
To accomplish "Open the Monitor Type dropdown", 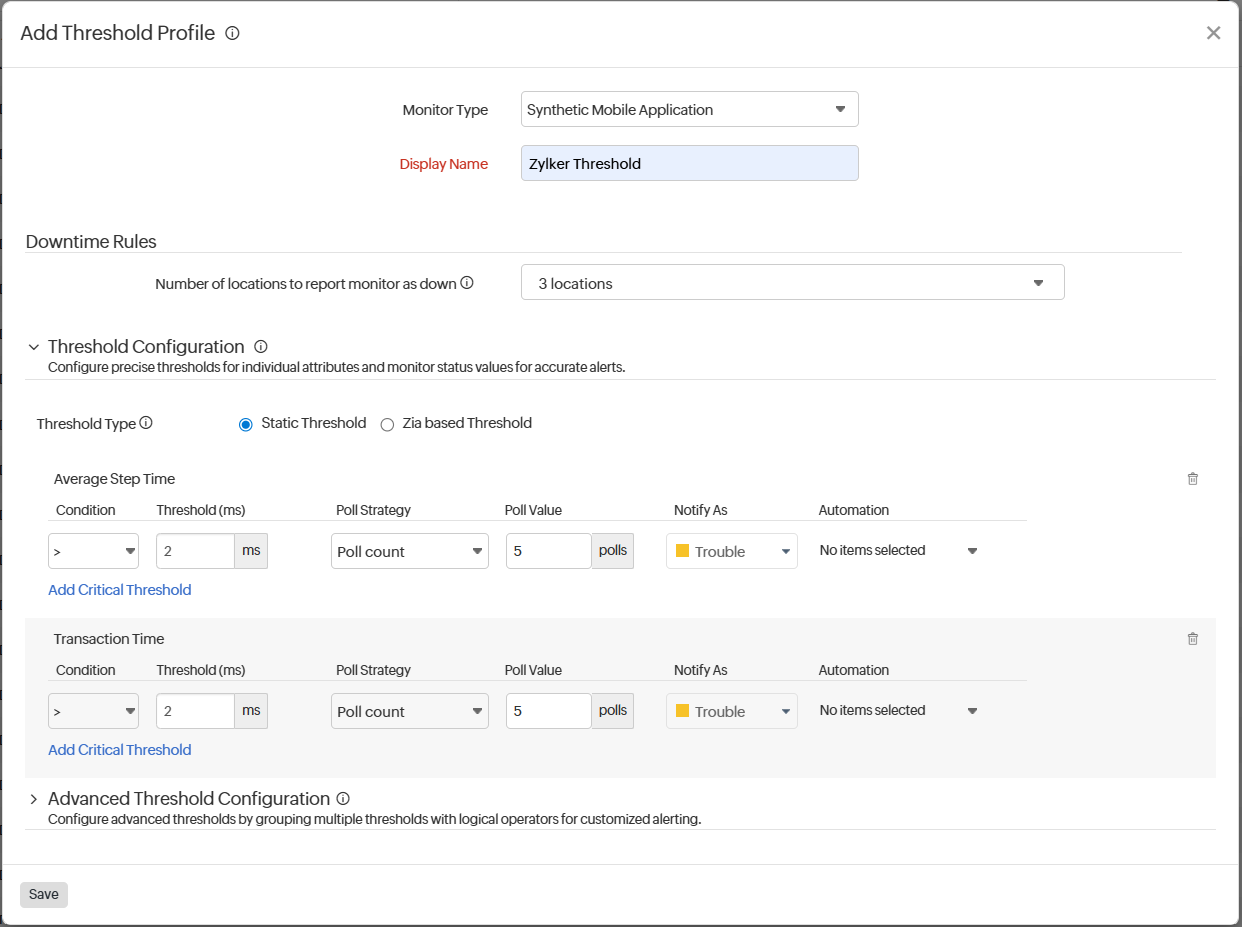I will pyautogui.click(x=689, y=109).
